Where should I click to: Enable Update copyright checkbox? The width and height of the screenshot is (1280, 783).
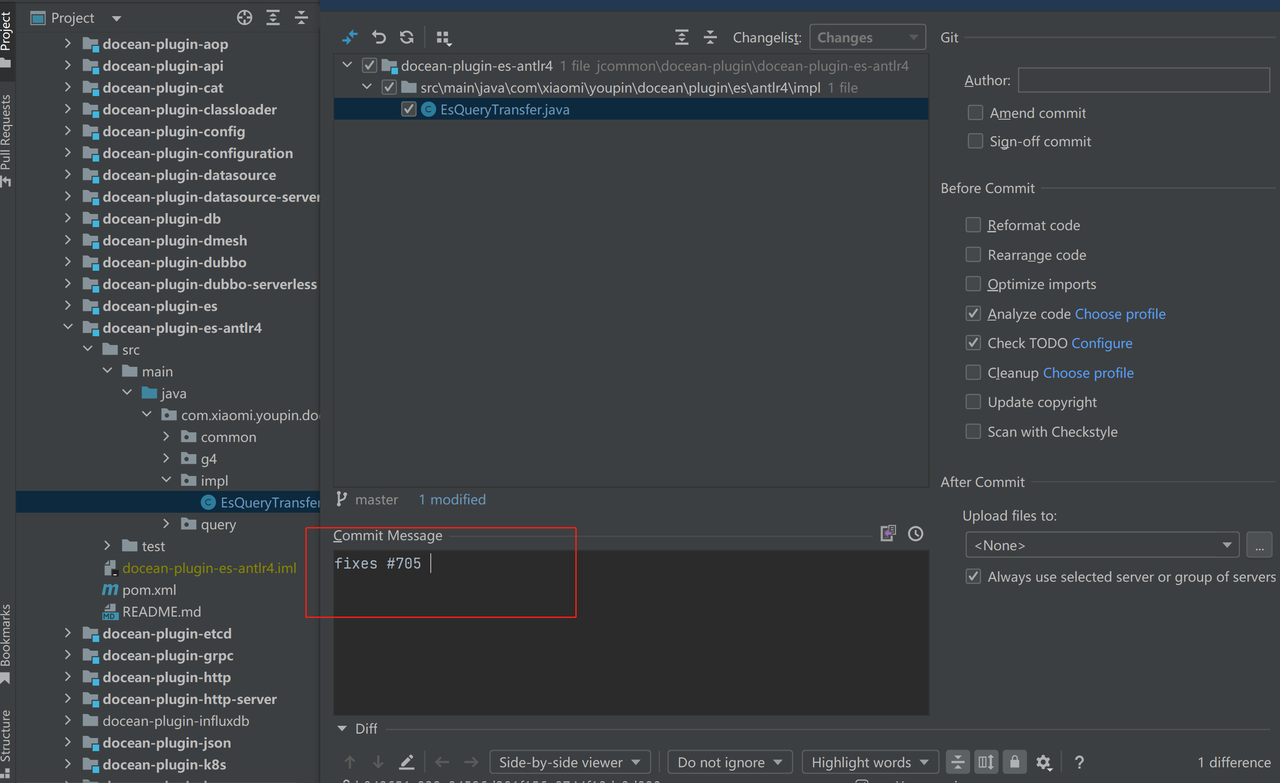click(x=973, y=402)
